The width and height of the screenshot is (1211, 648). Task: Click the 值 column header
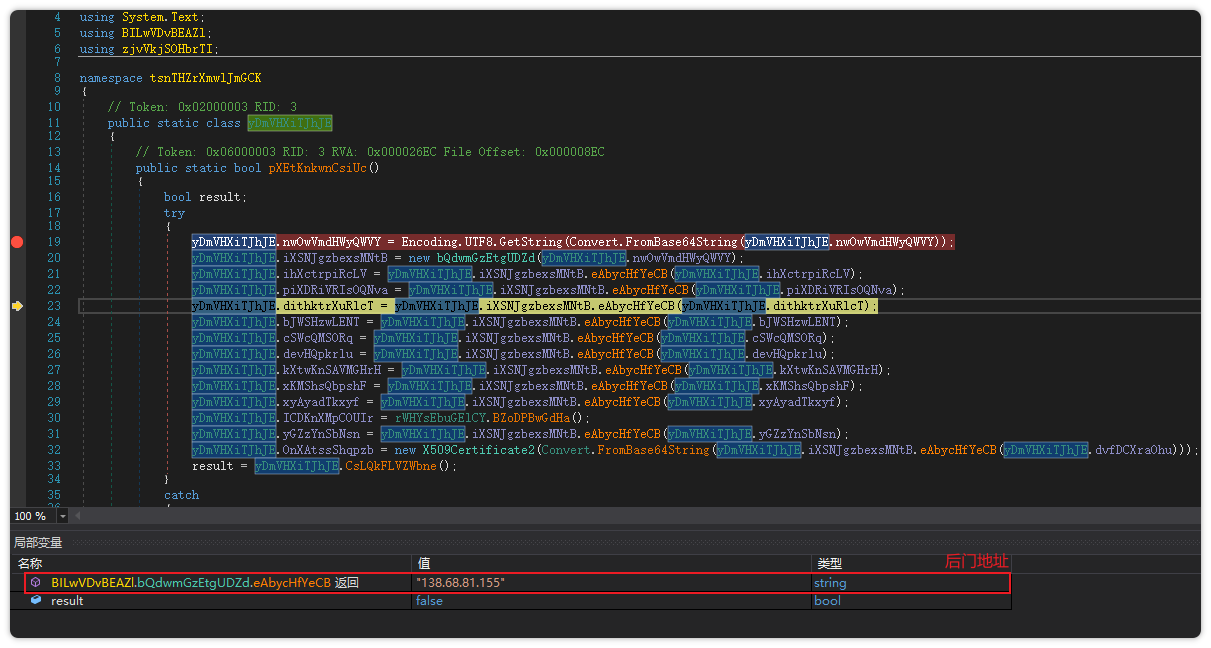[x=424, y=564]
